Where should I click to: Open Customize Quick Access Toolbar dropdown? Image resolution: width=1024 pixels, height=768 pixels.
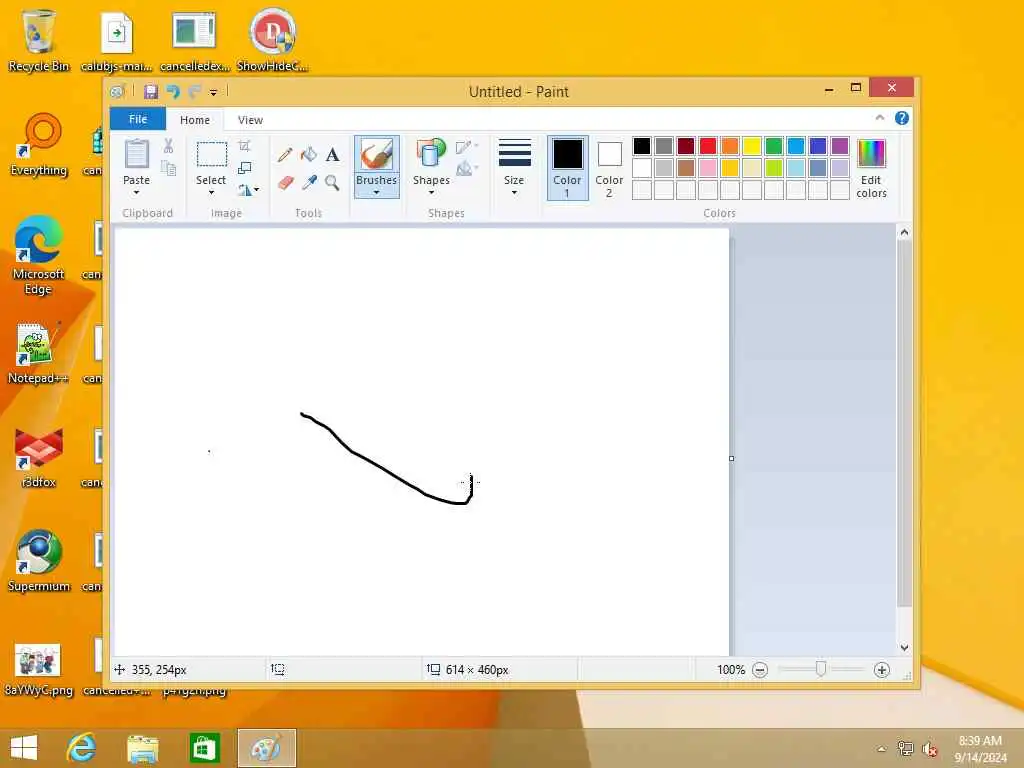[213, 92]
